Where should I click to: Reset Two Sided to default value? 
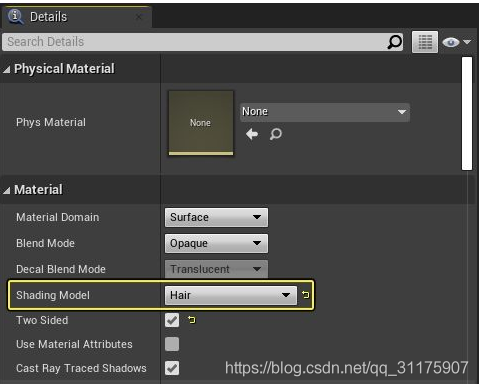[192, 320]
